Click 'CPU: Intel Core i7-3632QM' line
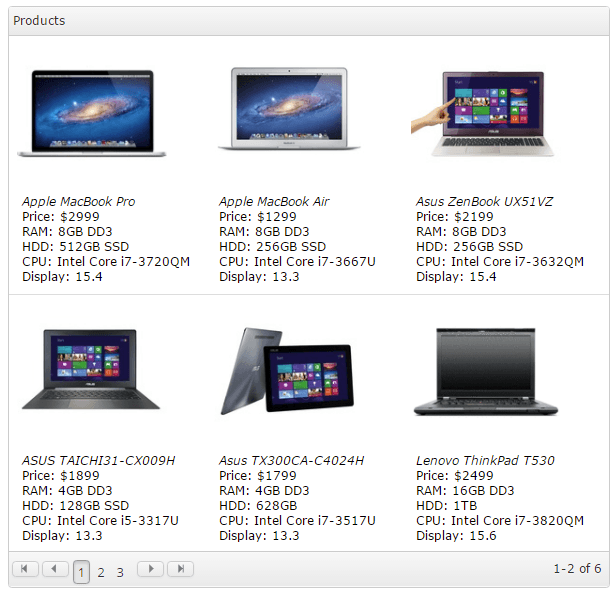The height and width of the screenshot is (596, 616). 500,261
